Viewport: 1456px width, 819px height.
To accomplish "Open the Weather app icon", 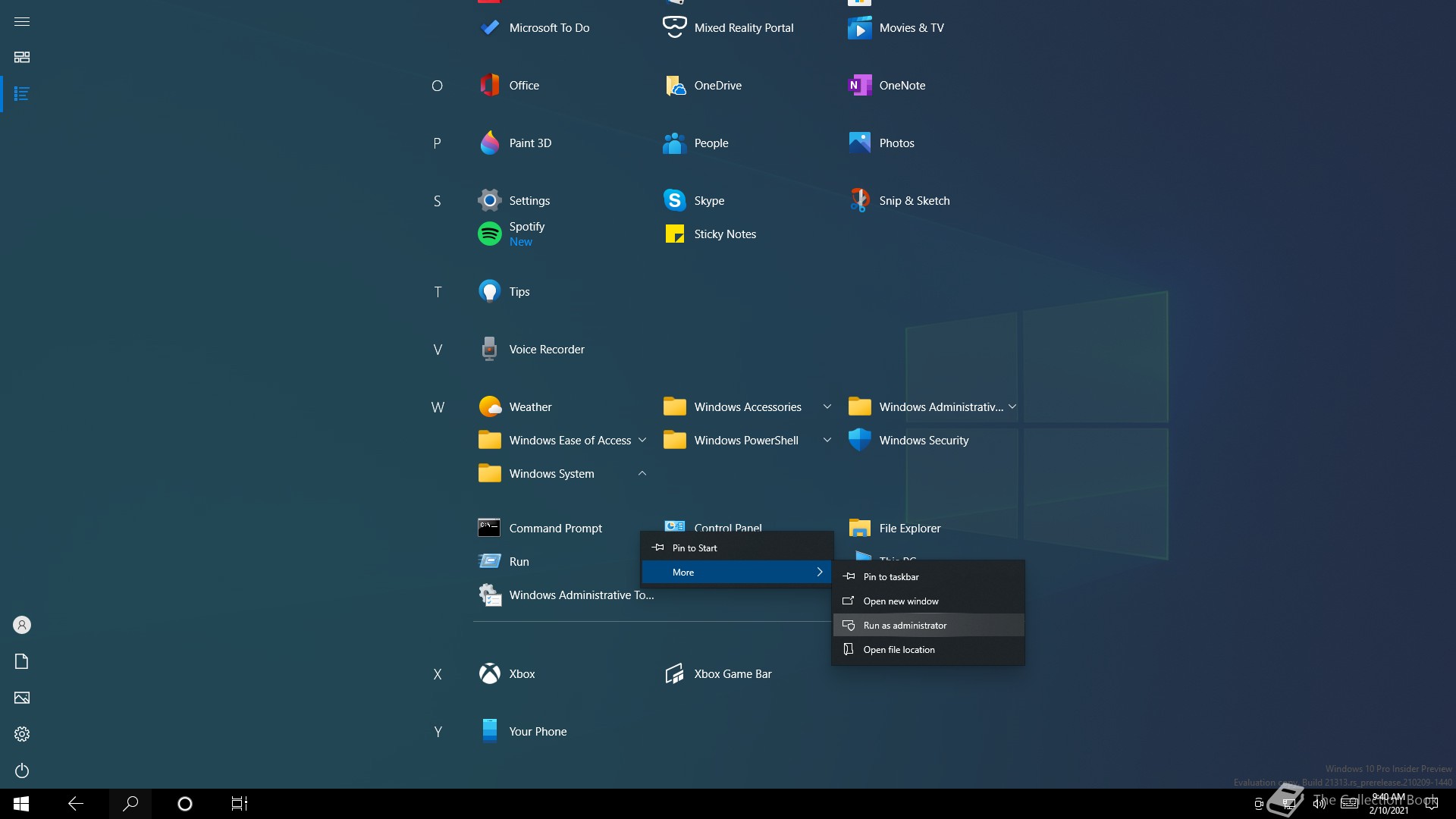I will pos(490,407).
